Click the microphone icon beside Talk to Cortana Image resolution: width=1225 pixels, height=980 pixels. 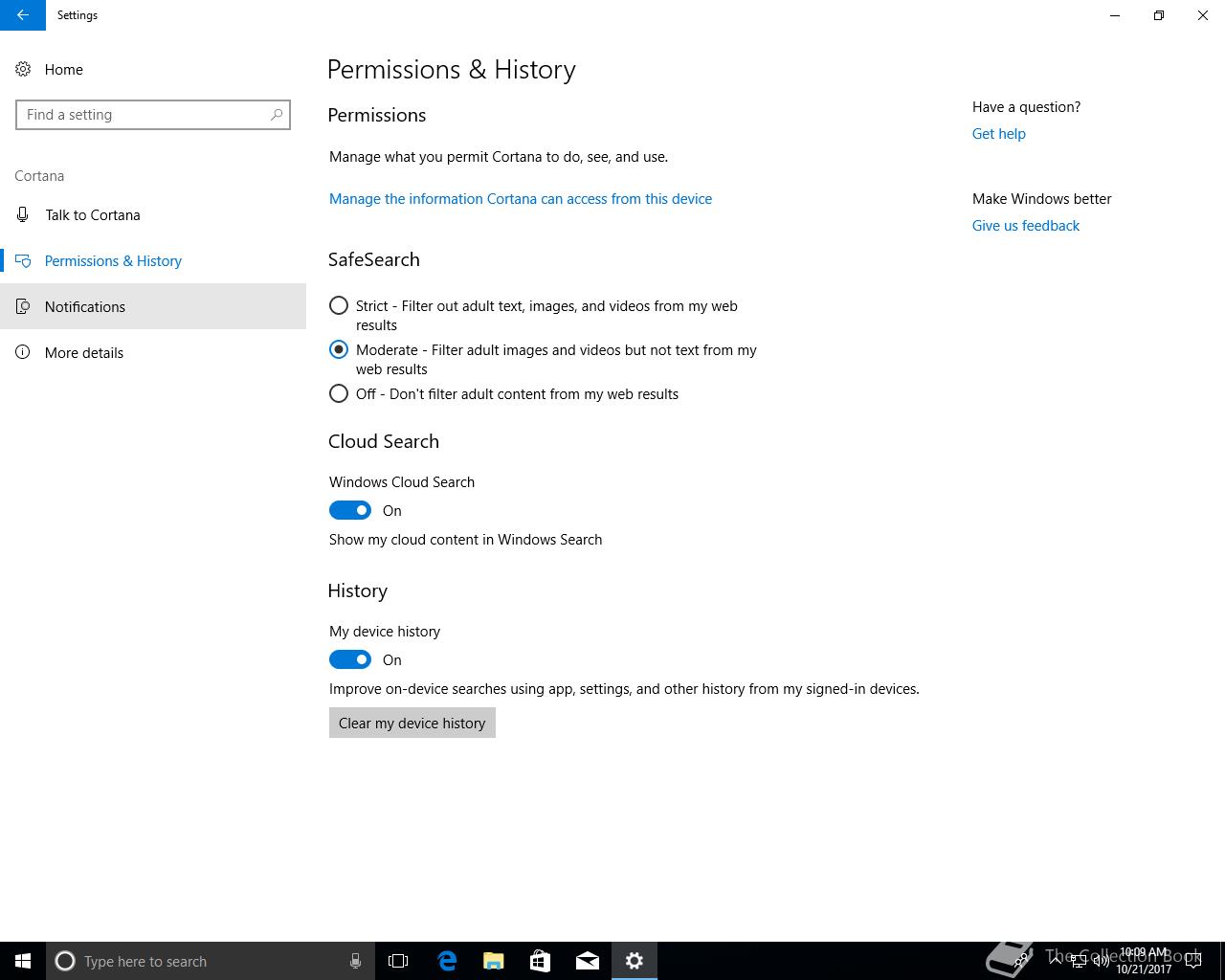tap(23, 214)
